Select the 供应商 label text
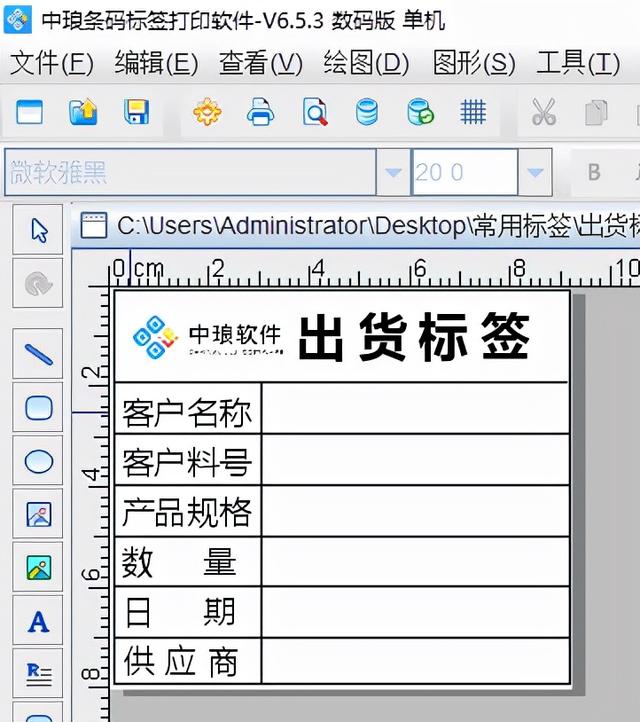Viewport: 640px width, 722px height. (x=181, y=662)
